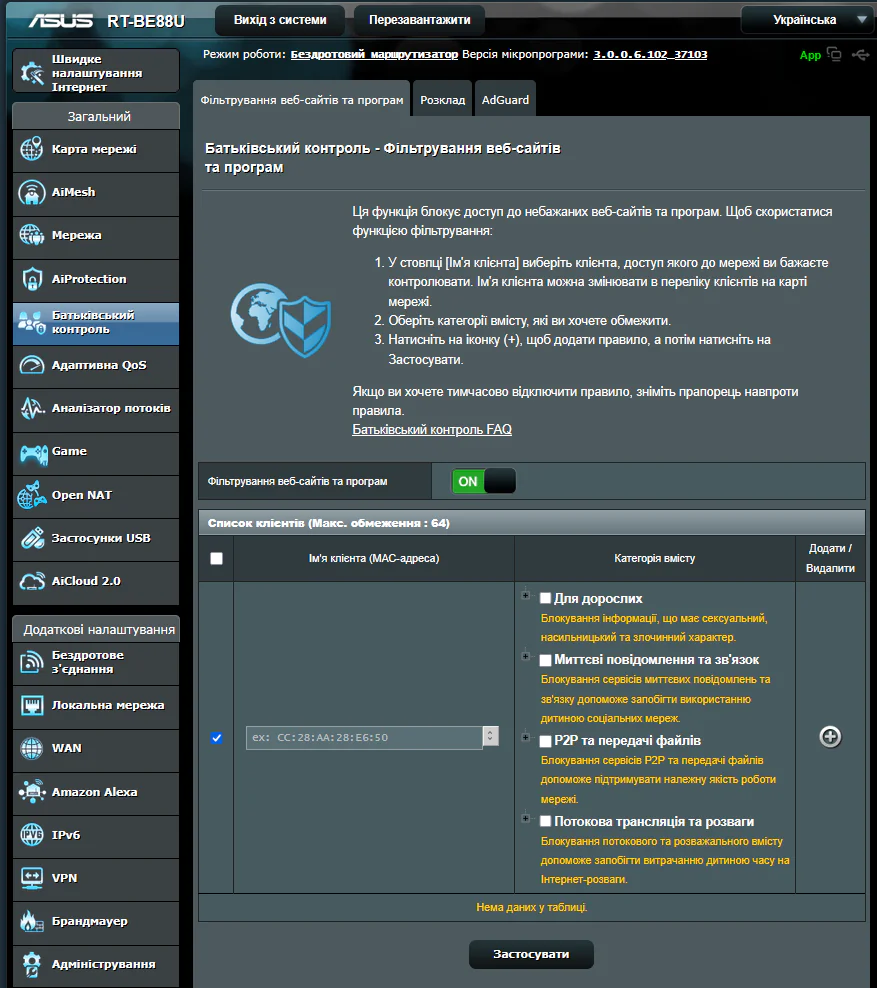Click the AiMesh sidebar icon
The image size is (877, 988).
[32, 192]
